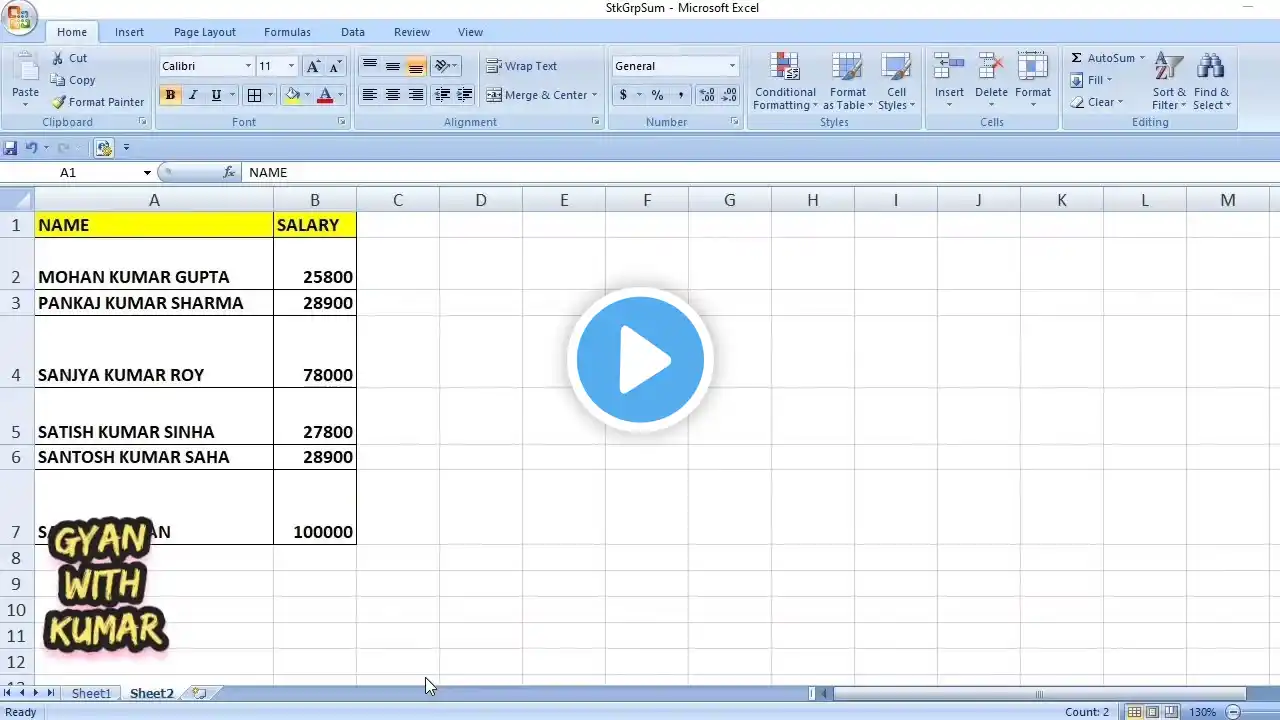
Task: Open the Calibri font name dropdown
Action: [248, 66]
